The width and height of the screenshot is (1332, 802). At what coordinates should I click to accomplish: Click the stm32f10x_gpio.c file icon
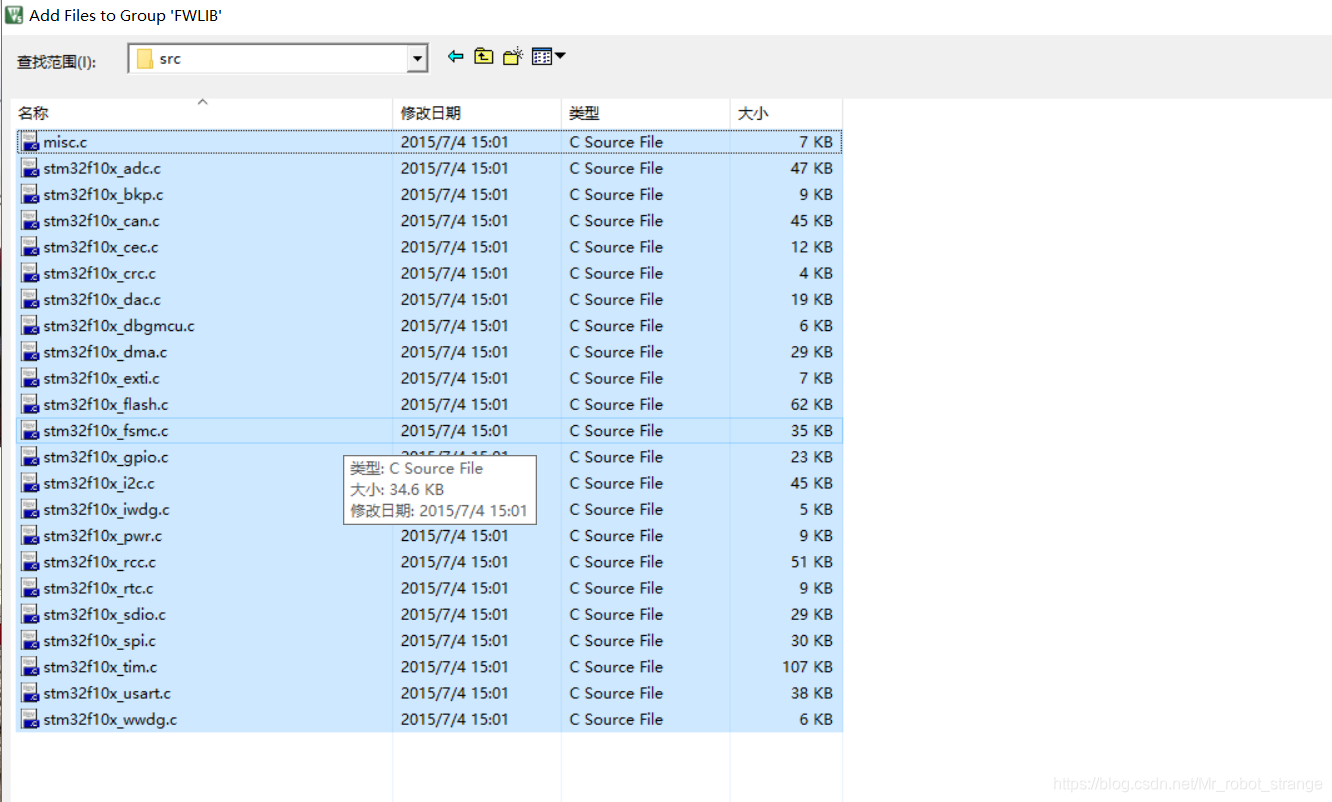point(30,457)
